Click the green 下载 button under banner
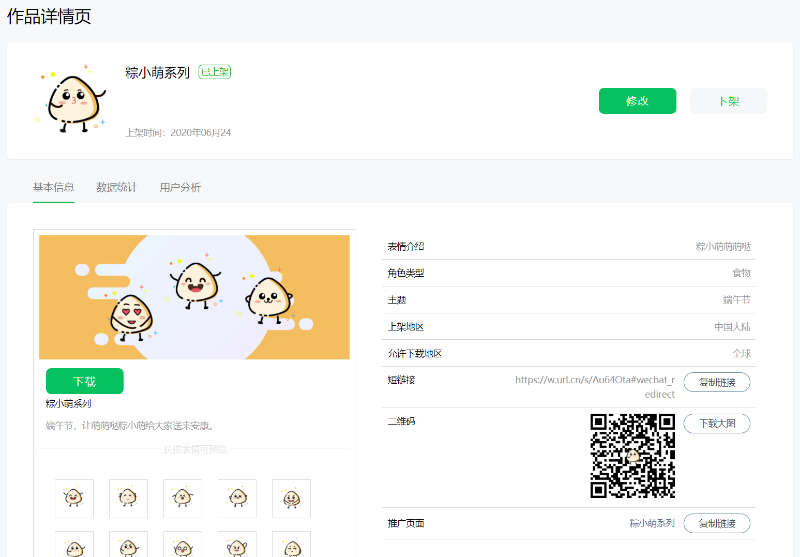 pyautogui.click(x=85, y=381)
